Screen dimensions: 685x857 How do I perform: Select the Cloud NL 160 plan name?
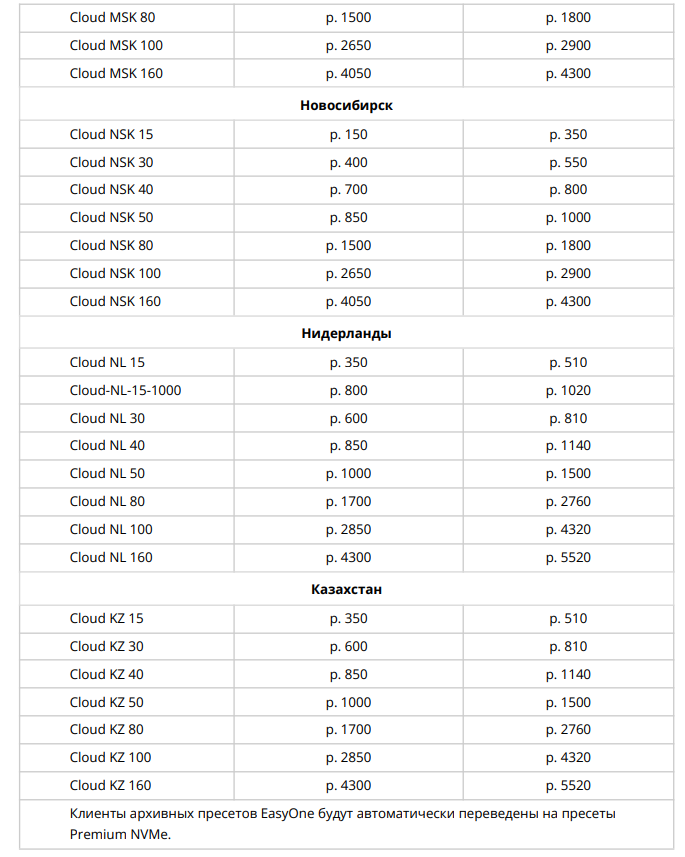(x=111, y=557)
